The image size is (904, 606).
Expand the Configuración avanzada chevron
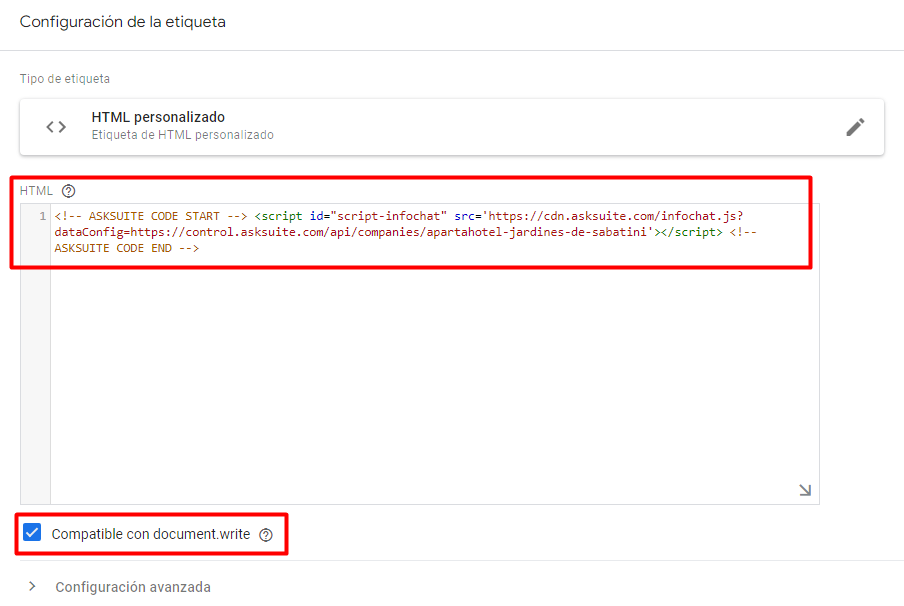pos(32,586)
